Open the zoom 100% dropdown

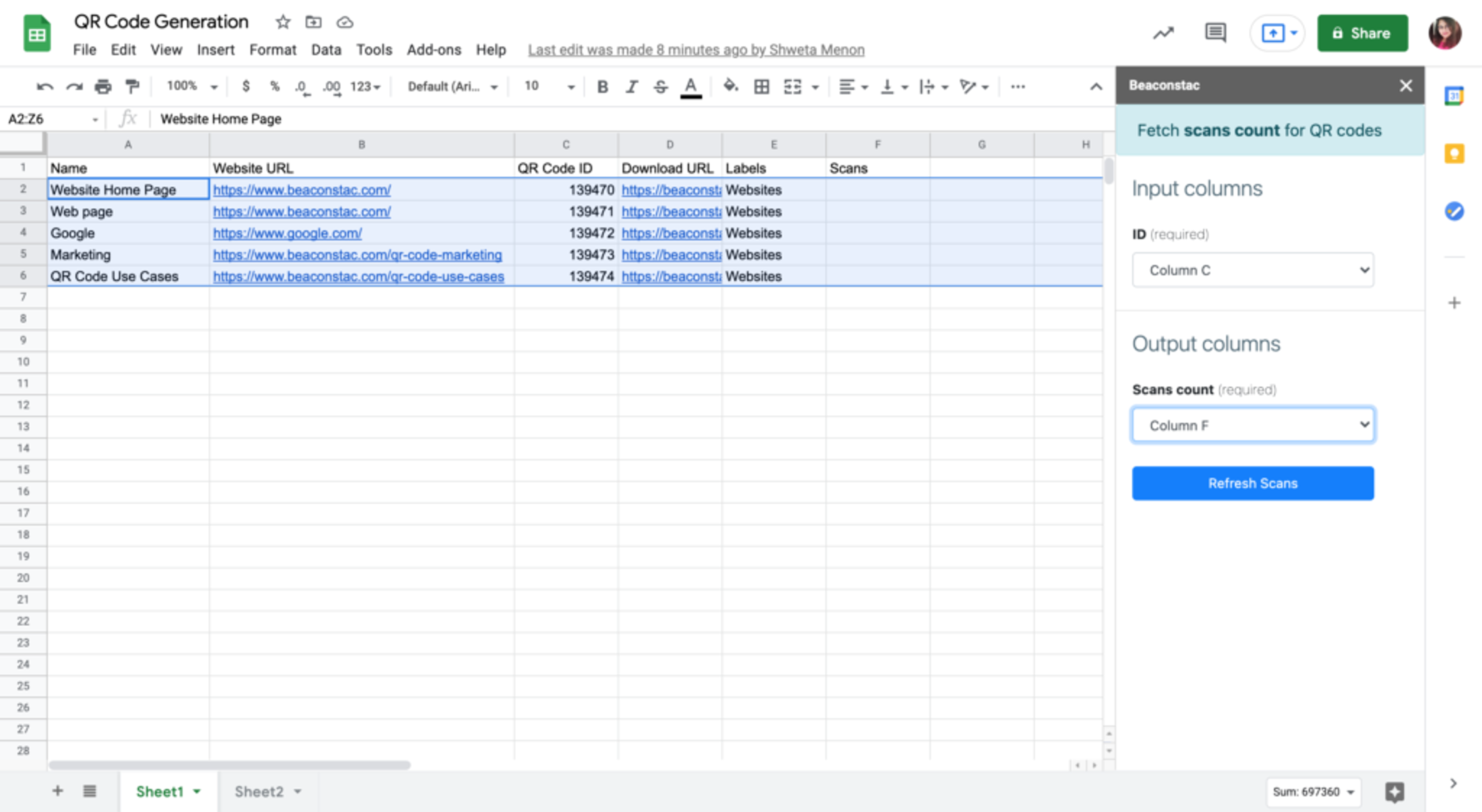point(192,86)
